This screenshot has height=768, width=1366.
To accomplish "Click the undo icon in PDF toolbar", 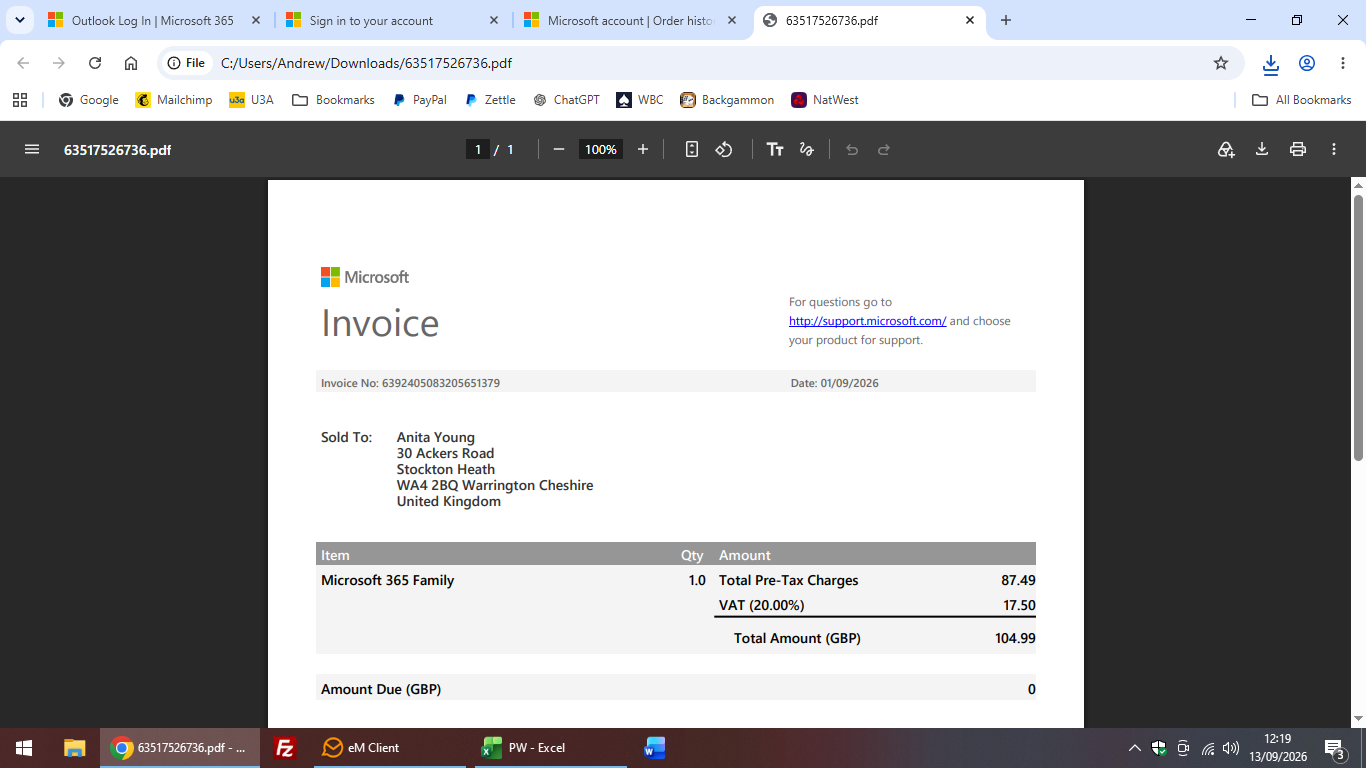I will point(852,149).
